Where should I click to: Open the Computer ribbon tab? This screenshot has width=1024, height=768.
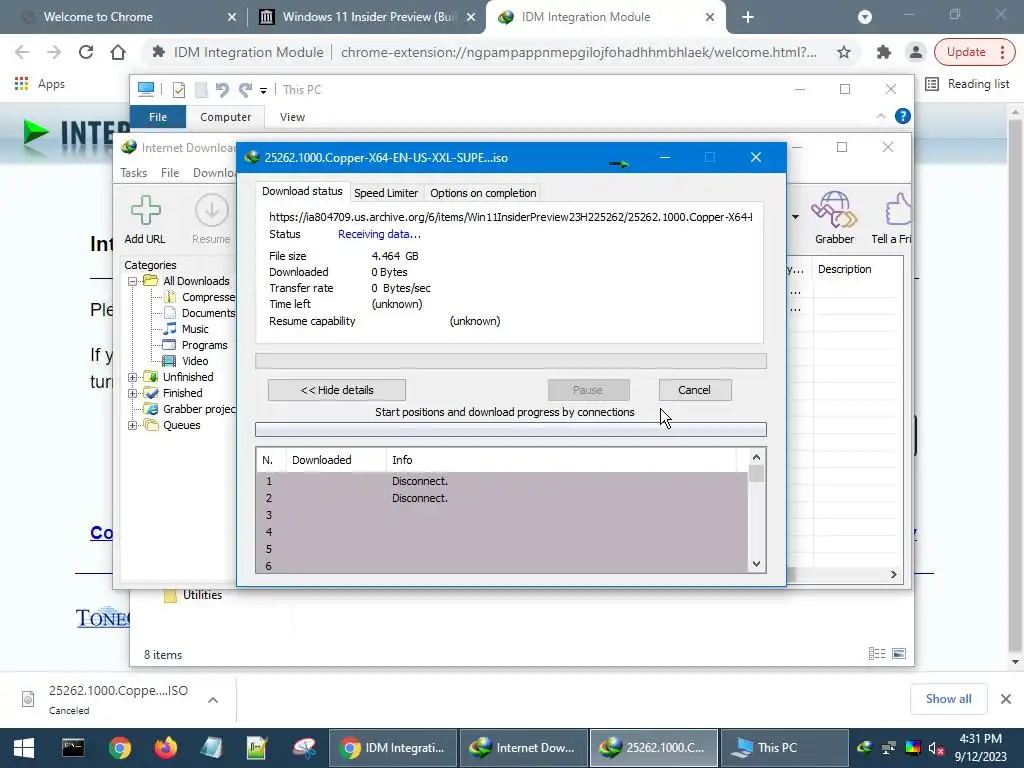[225, 117]
